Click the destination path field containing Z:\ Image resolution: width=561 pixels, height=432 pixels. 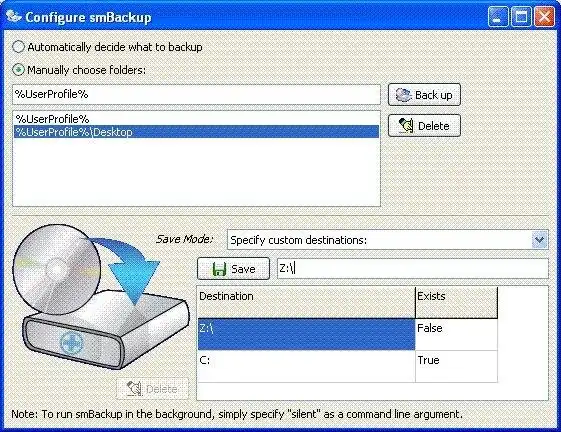(413, 268)
